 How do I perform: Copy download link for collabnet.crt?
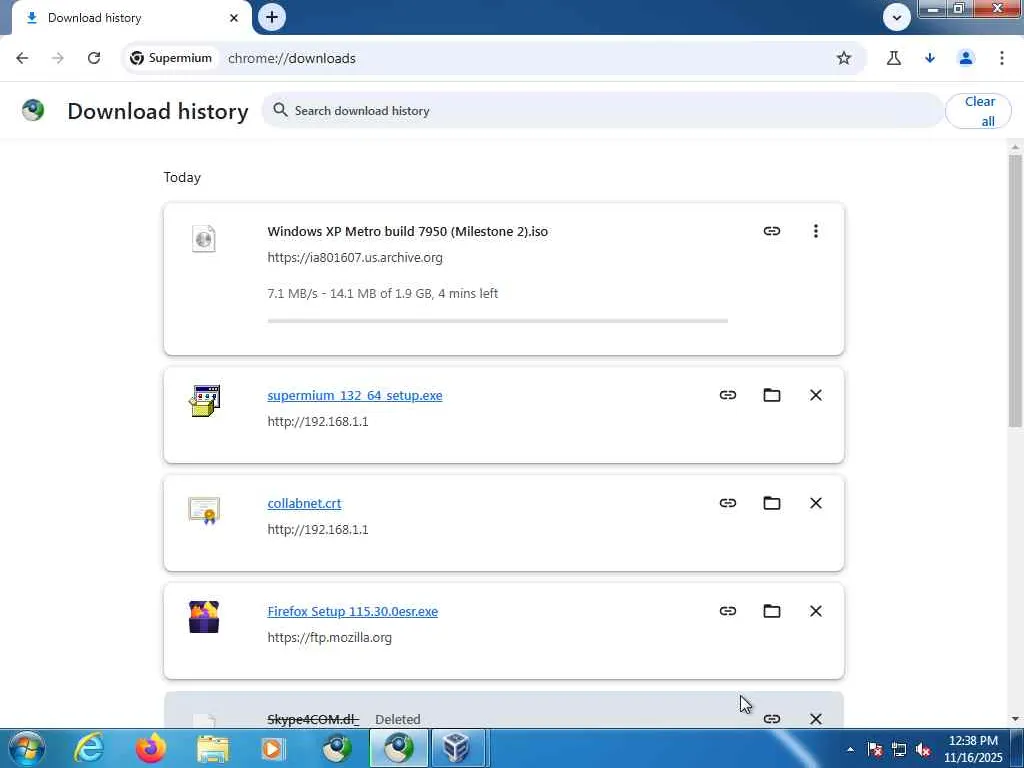728,503
